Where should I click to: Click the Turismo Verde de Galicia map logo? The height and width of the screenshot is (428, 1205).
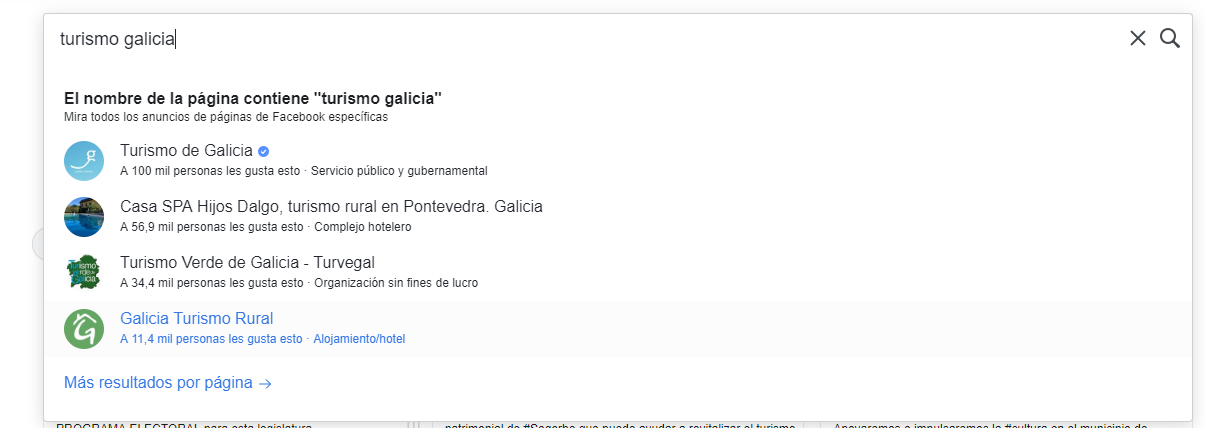coord(84,273)
